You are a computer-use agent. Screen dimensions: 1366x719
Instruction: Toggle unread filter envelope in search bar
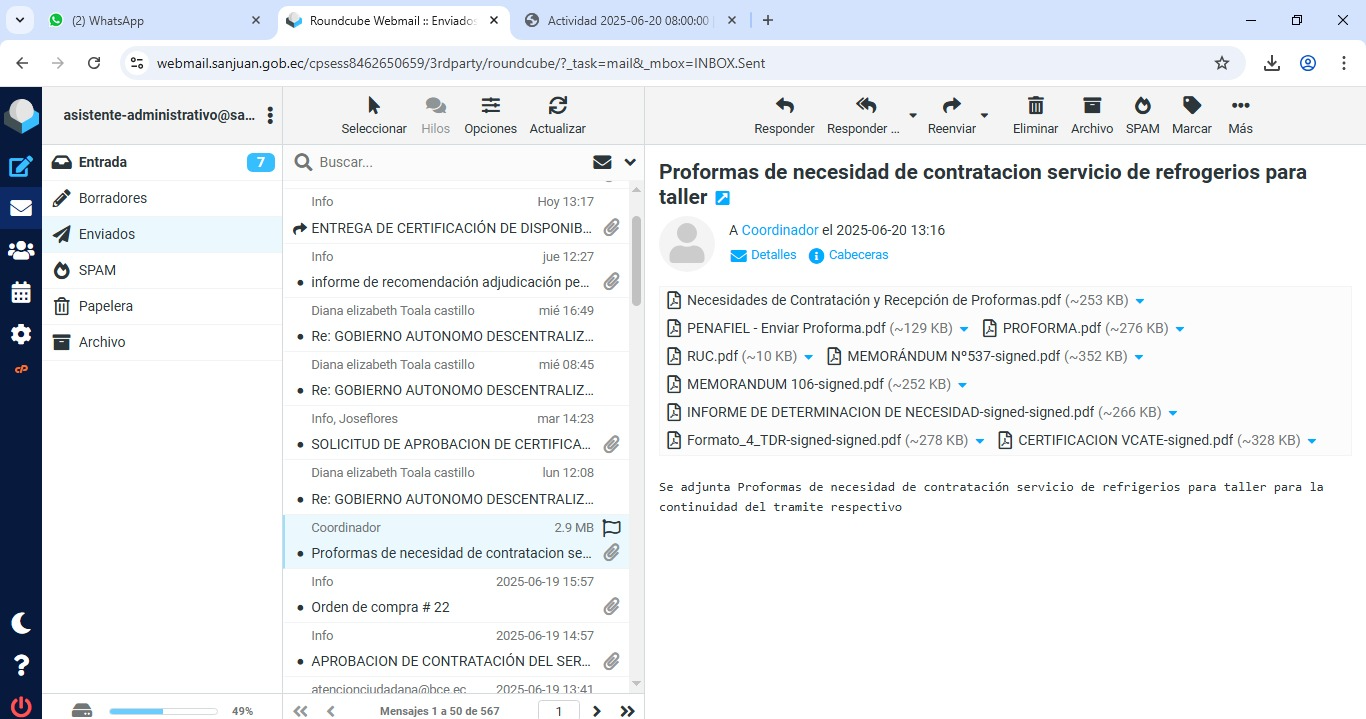(602, 162)
